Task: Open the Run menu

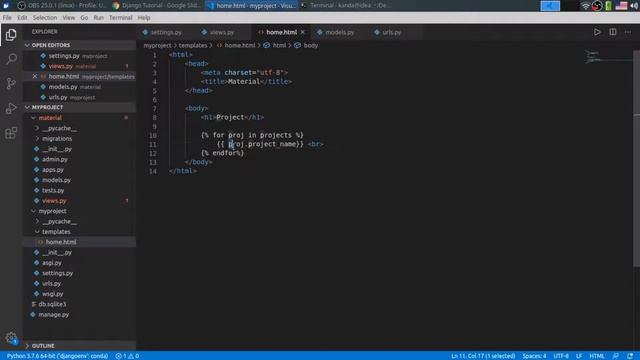Action: tap(98, 18)
